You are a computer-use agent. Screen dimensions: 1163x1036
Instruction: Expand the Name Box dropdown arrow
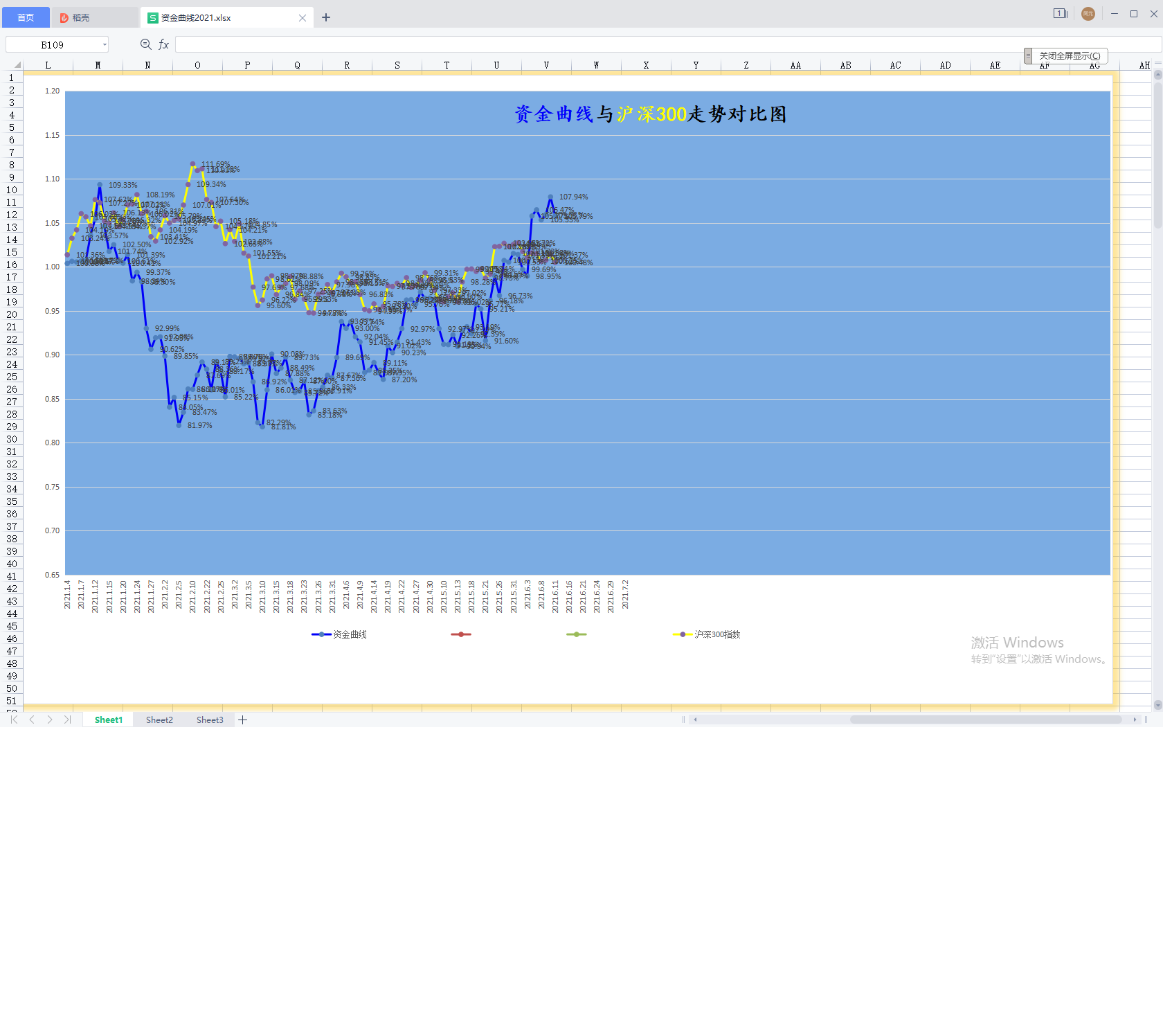point(105,45)
